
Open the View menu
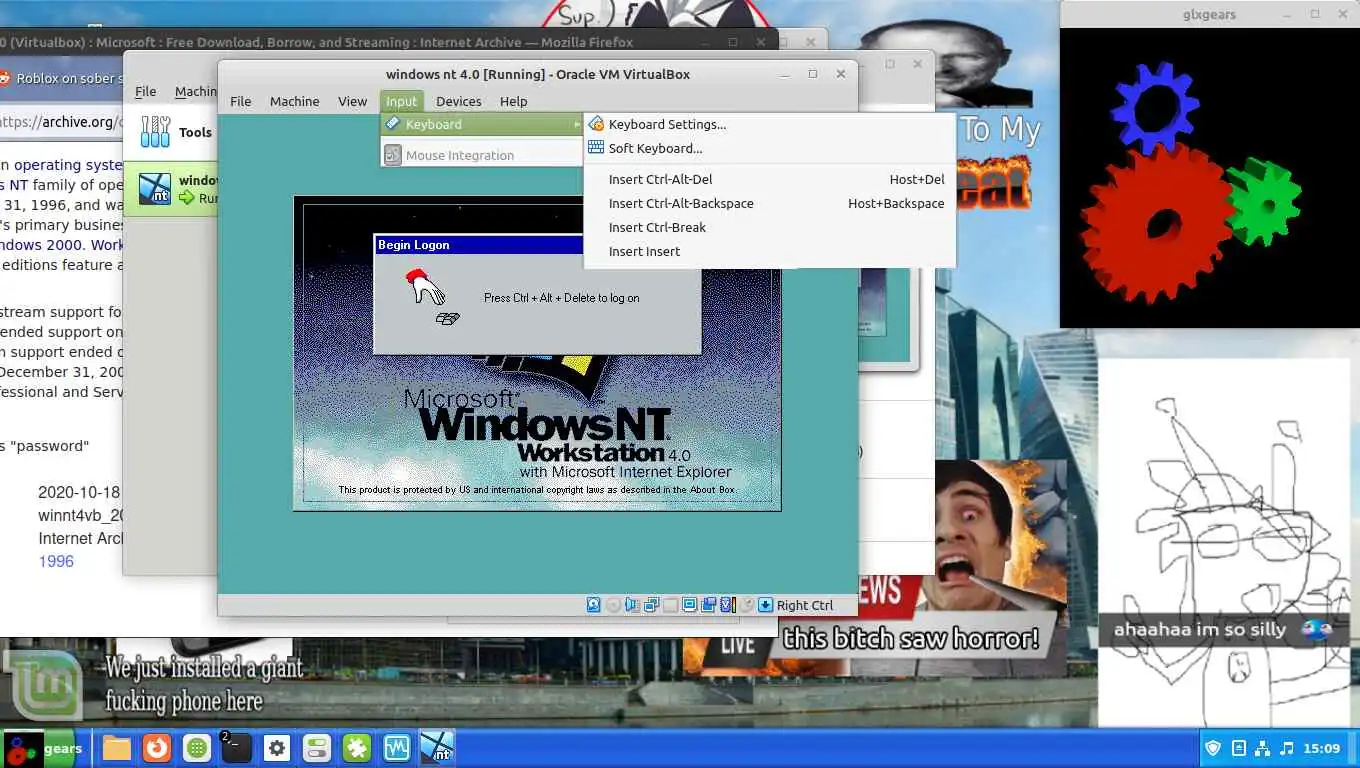pos(352,101)
